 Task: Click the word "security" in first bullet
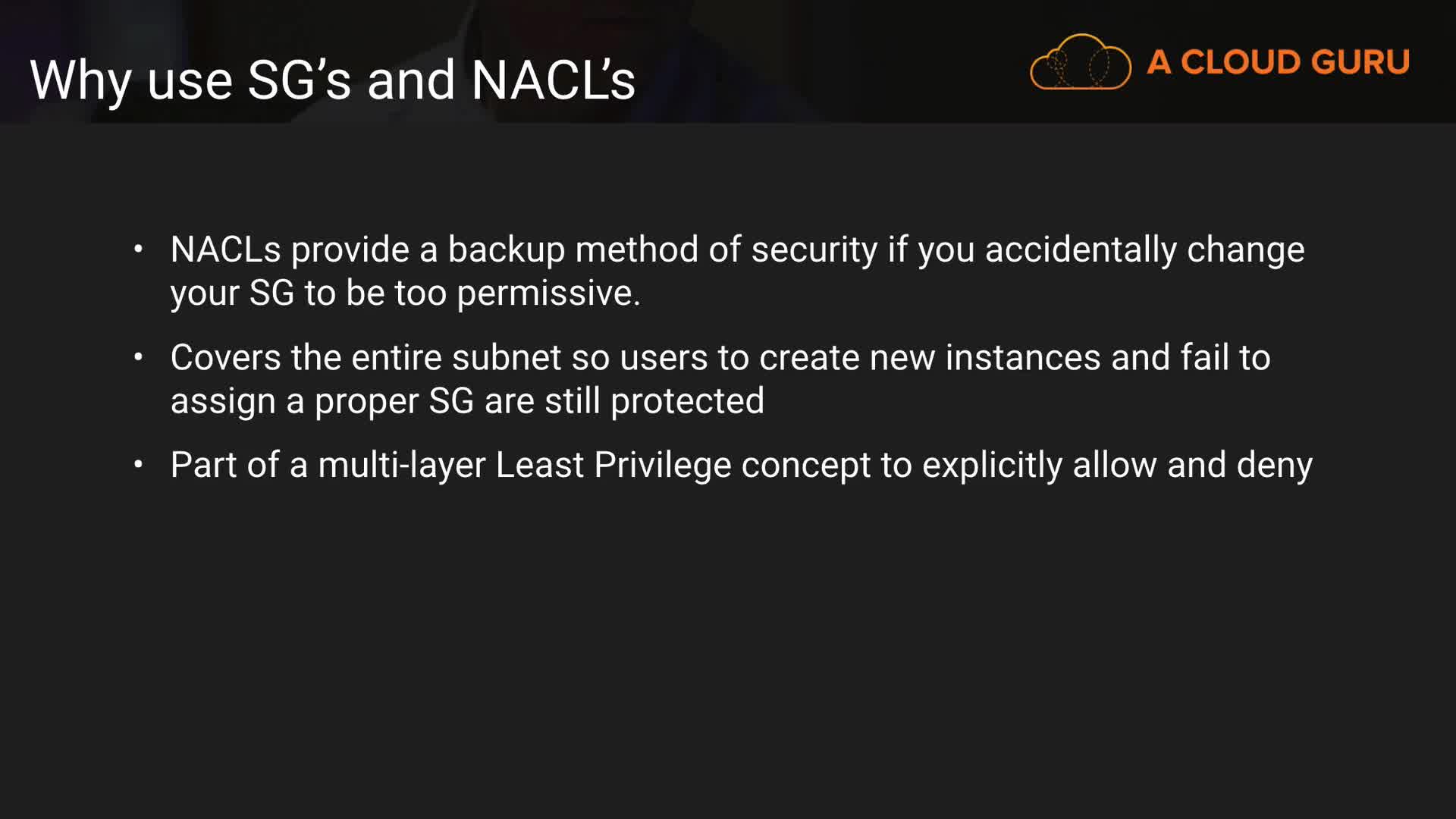click(x=814, y=249)
